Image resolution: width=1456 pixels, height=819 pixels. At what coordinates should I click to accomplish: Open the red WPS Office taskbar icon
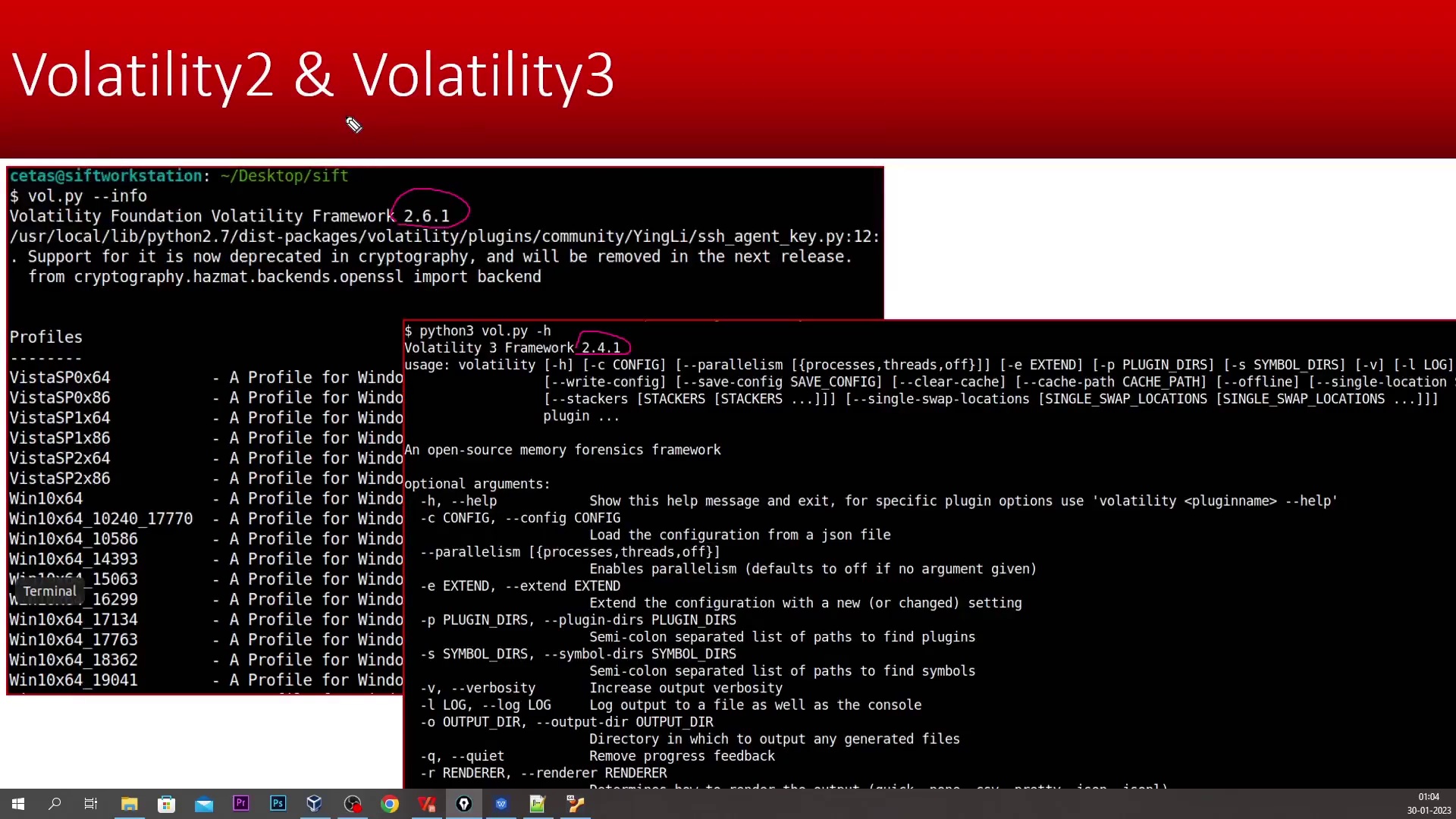coord(427,804)
